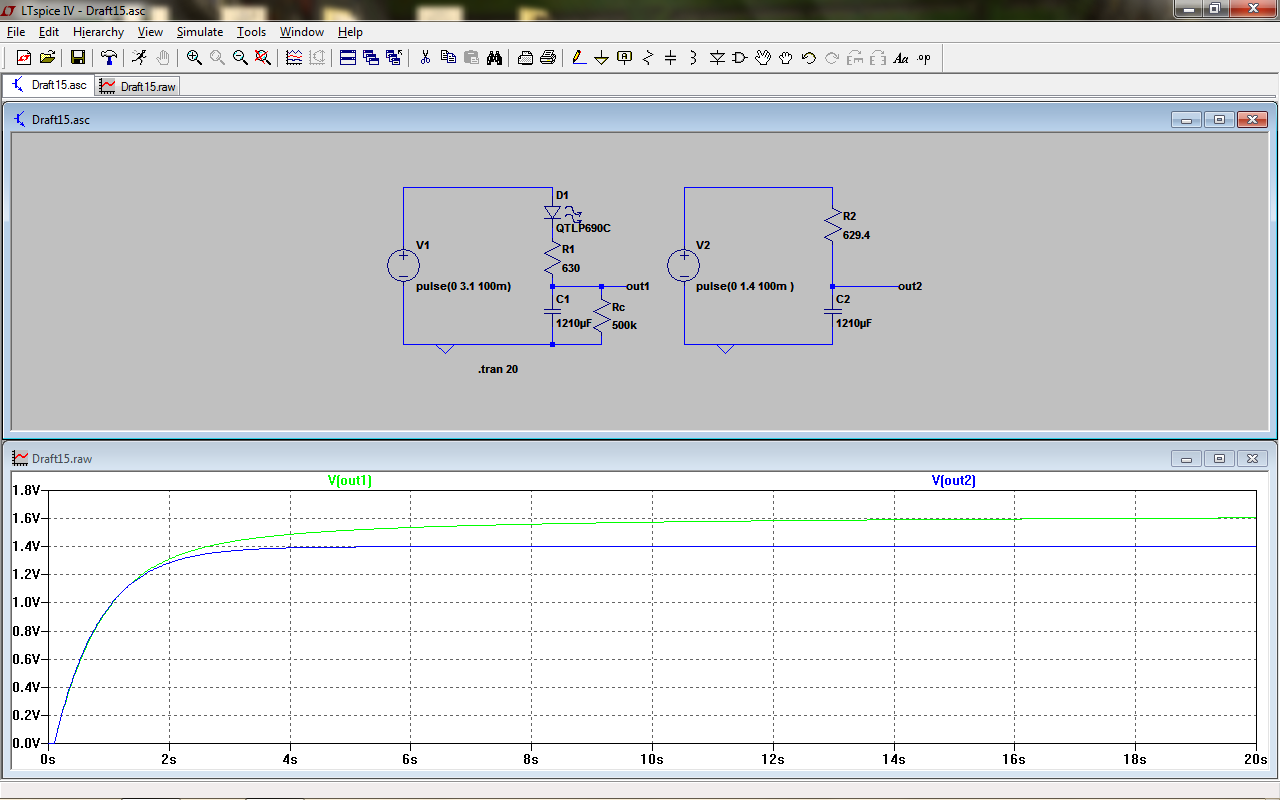The width and height of the screenshot is (1280, 800).
Task: Click the Zoom to Fit icon
Action: point(263,58)
